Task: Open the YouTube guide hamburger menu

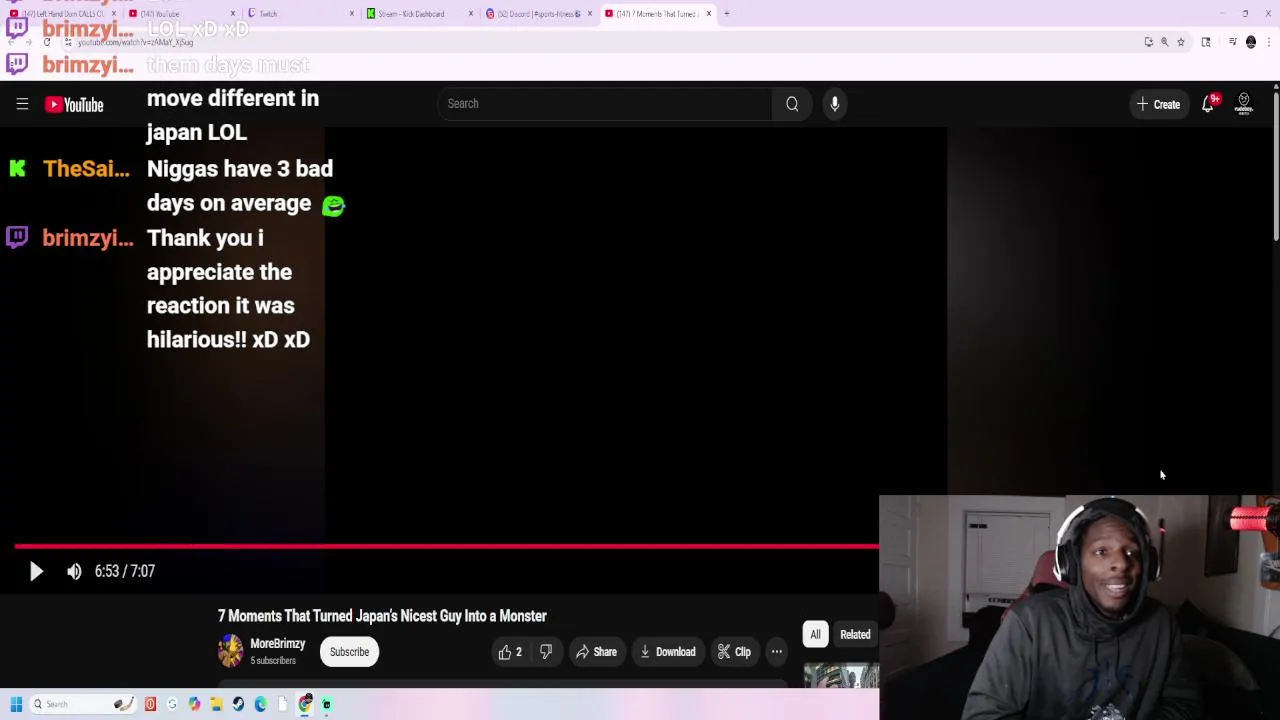Action: point(22,104)
